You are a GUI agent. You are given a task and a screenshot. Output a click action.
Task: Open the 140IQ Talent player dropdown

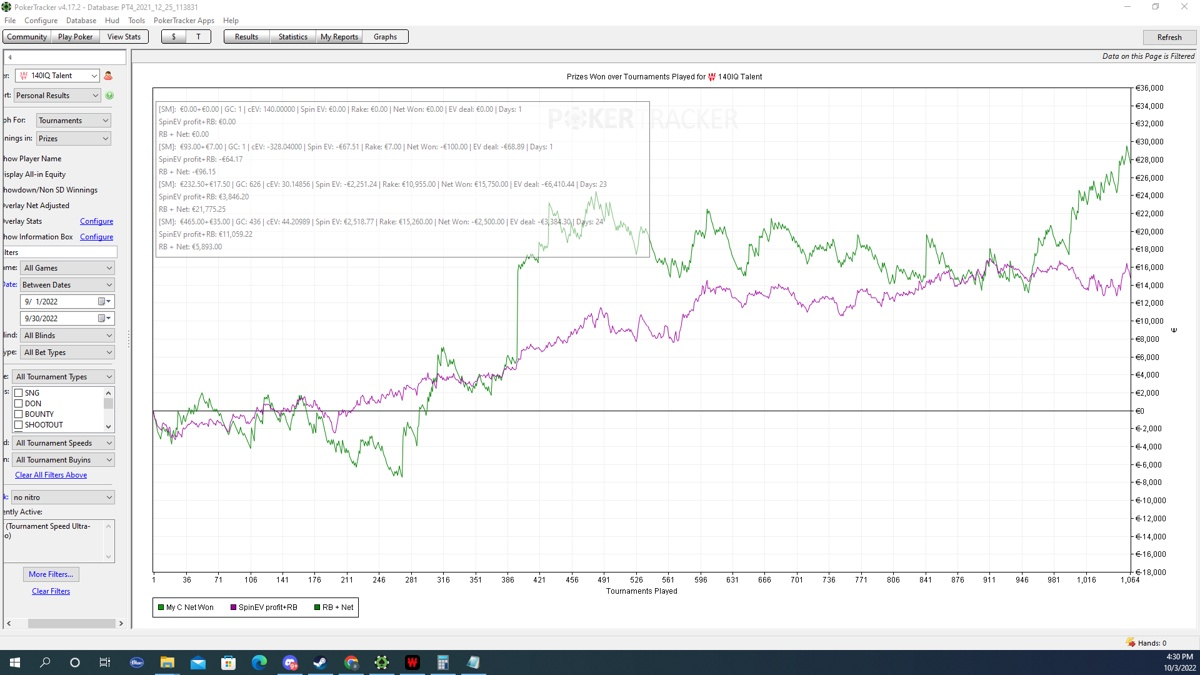coord(58,76)
